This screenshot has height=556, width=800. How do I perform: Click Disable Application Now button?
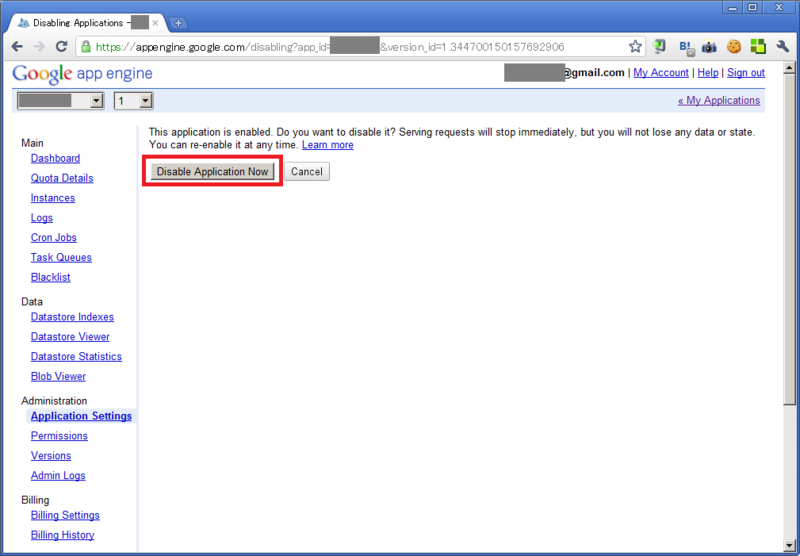(212, 171)
